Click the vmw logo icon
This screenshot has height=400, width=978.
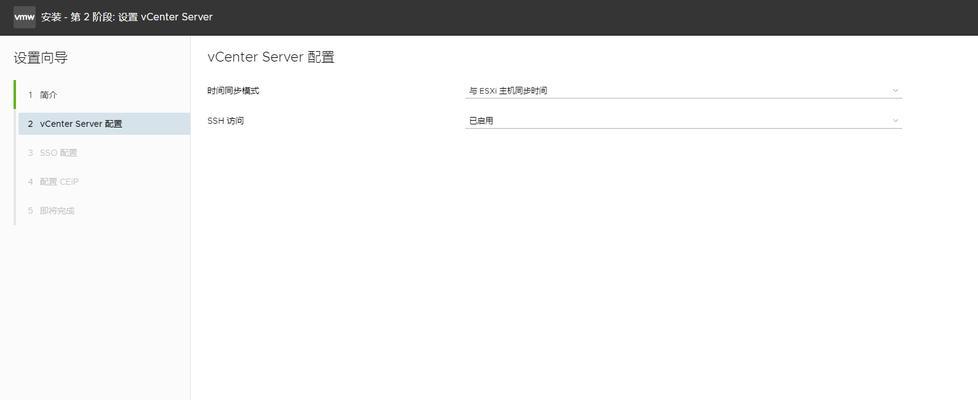coord(24,17)
